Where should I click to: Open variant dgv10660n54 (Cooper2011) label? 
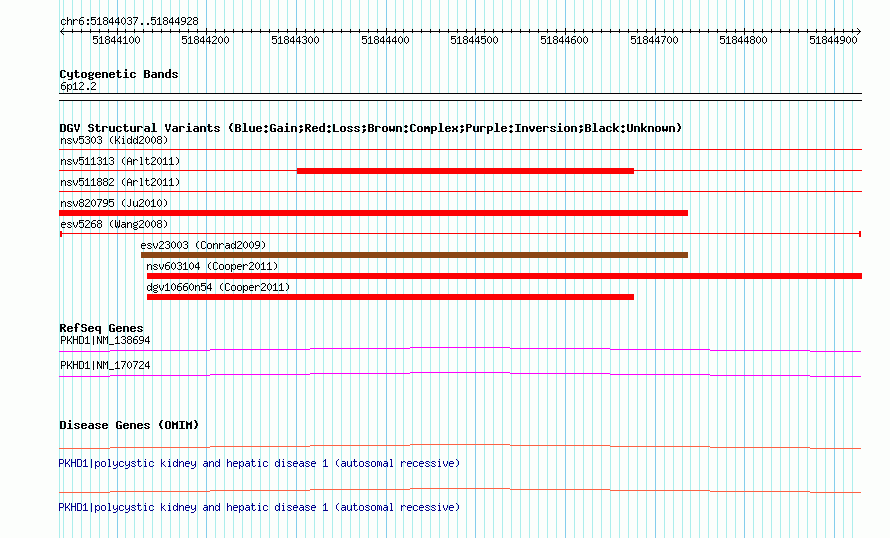(x=218, y=287)
